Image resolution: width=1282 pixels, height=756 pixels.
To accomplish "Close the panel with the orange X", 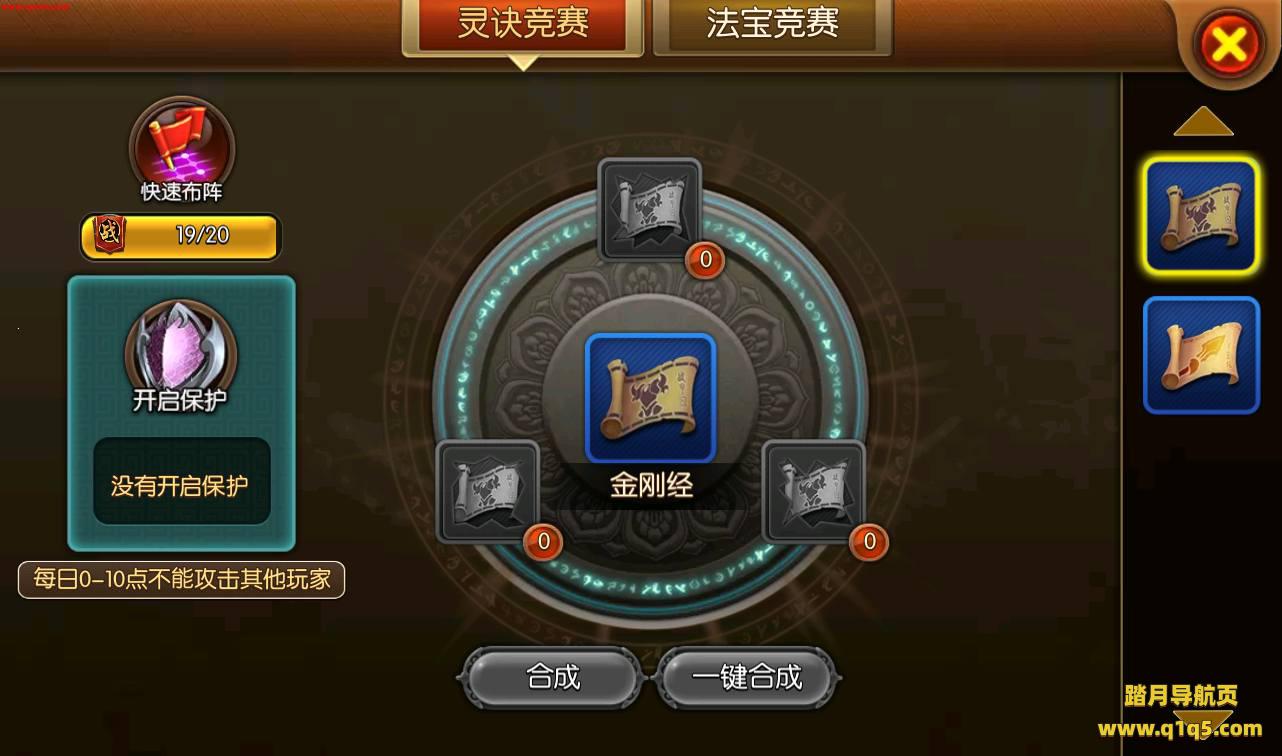I will coord(1229,44).
